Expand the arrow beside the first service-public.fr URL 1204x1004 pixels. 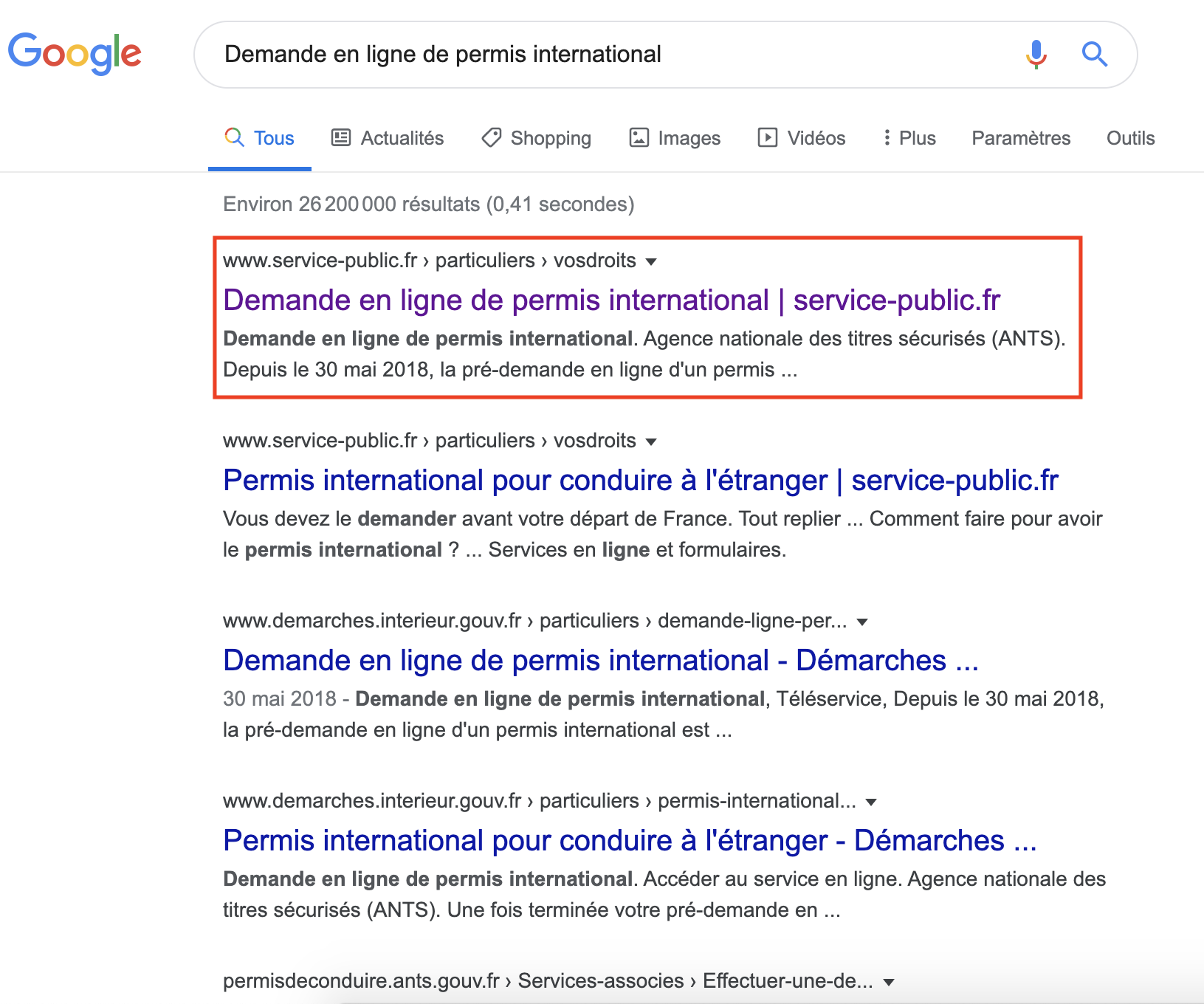(x=651, y=261)
